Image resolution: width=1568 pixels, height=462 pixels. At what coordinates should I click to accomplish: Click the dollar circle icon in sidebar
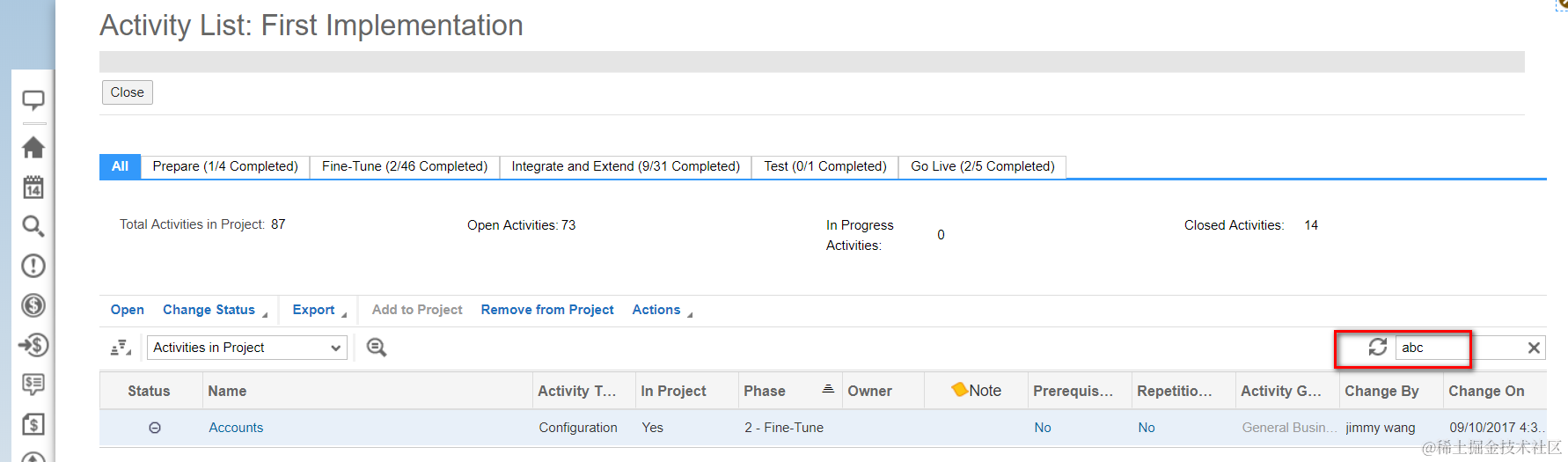pos(33,305)
